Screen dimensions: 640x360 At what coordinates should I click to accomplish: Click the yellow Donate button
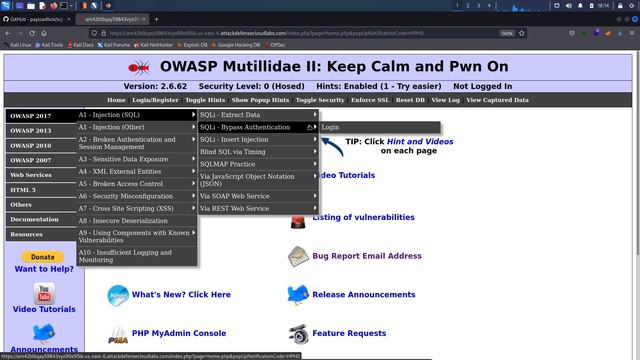(x=42, y=257)
